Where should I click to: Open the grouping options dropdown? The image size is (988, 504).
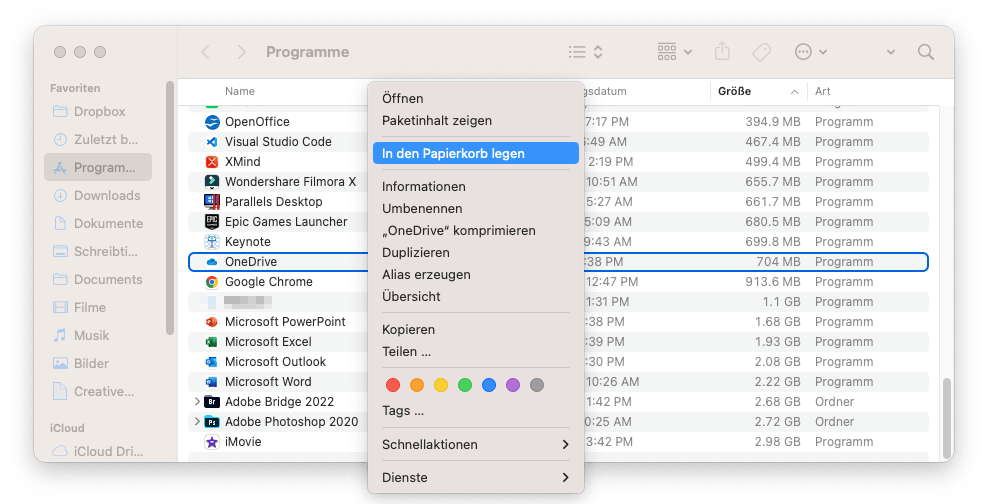674,52
